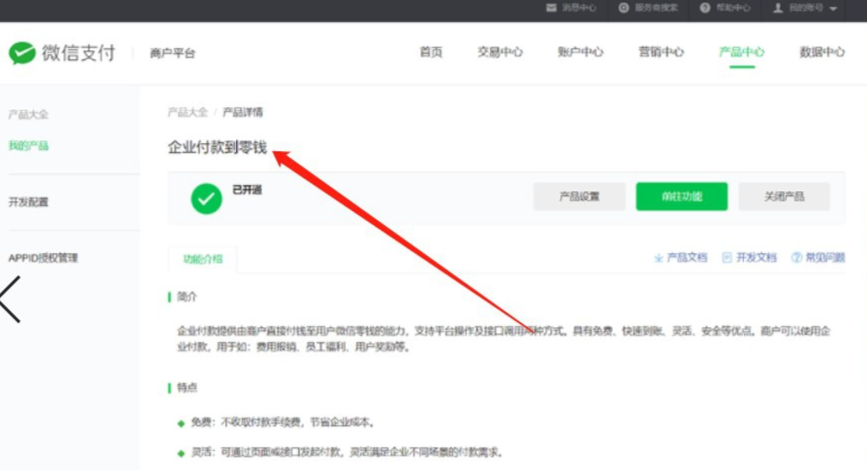The height and width of the screenshot is (470, 867).
Task: Click the 商户平台 label beside logo
Action: coord(173,54)
